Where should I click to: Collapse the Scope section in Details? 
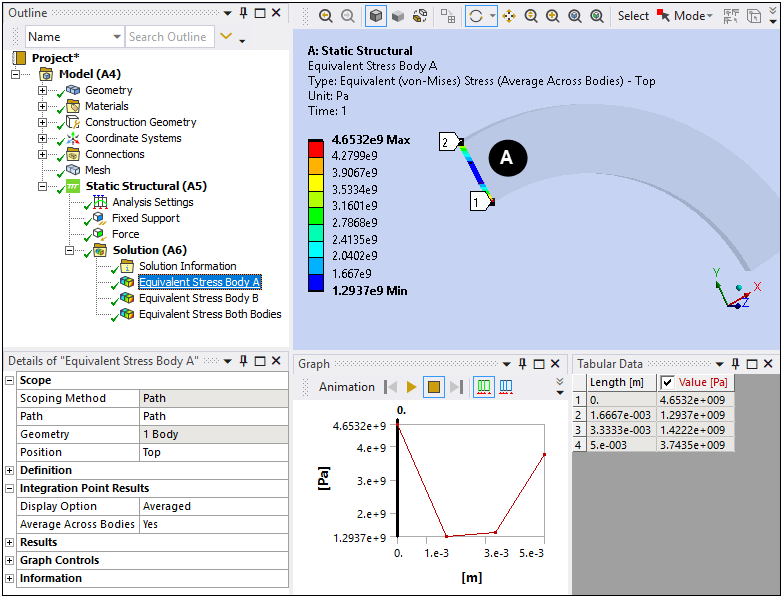[10, 381]
